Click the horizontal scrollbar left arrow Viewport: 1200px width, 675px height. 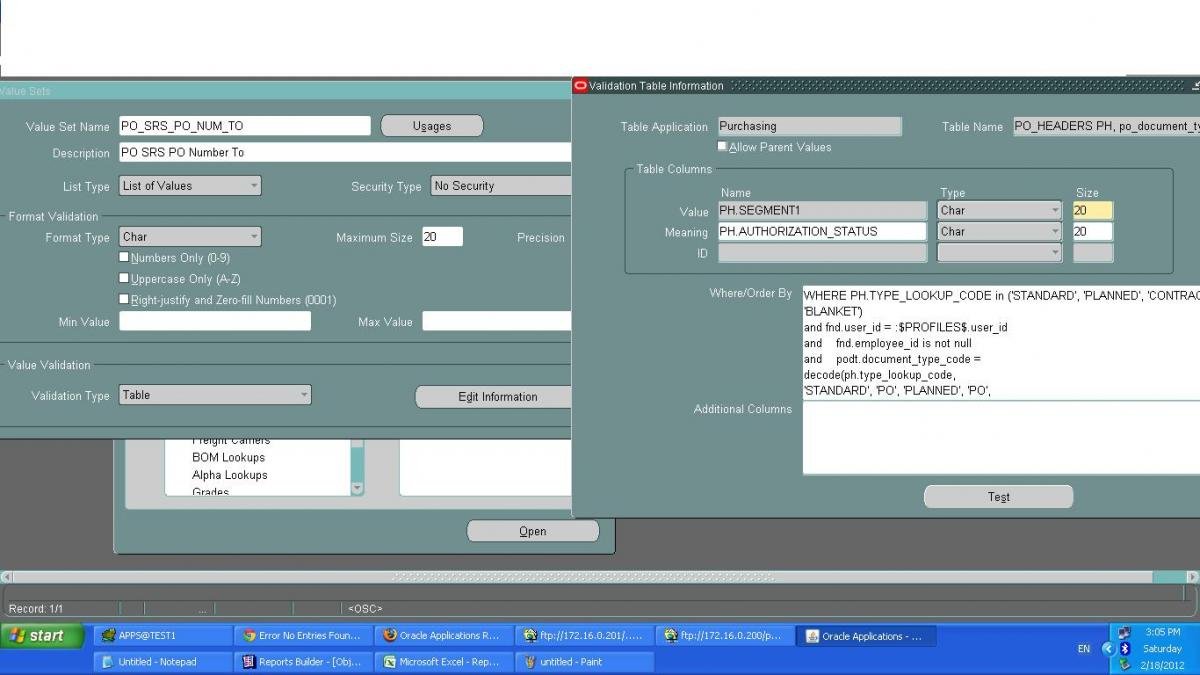(7, 577)
